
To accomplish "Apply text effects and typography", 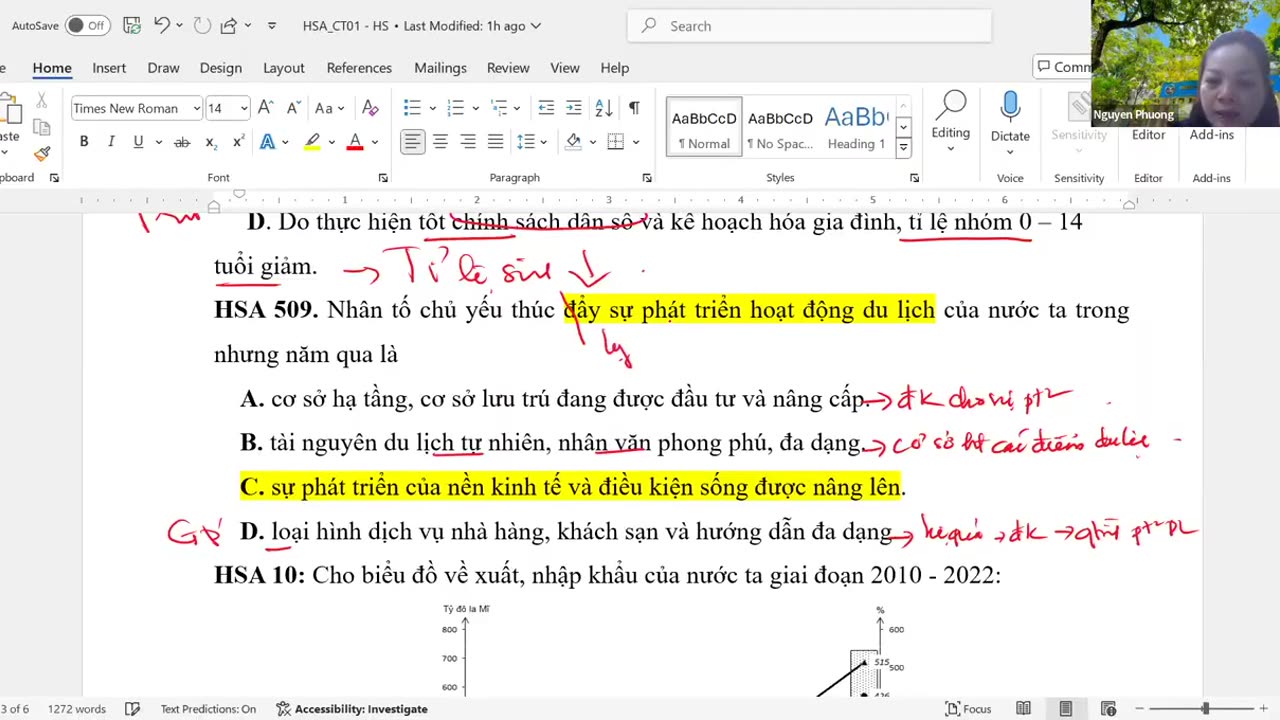I will point(267,142).
